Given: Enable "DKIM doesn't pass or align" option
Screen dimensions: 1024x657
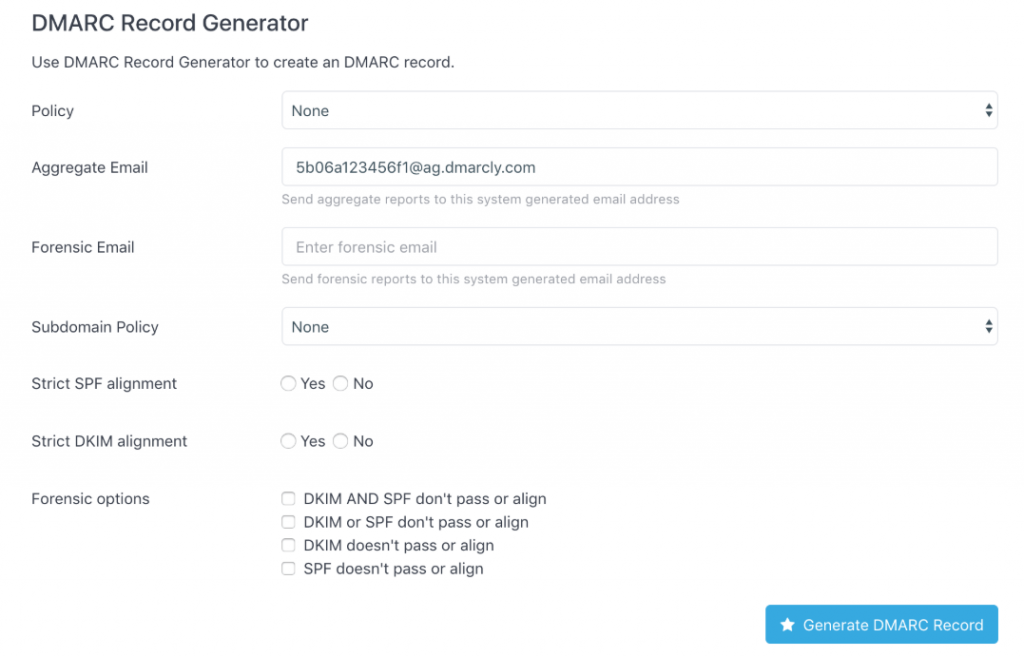Looking at the screenshot, I should point(288,546).
